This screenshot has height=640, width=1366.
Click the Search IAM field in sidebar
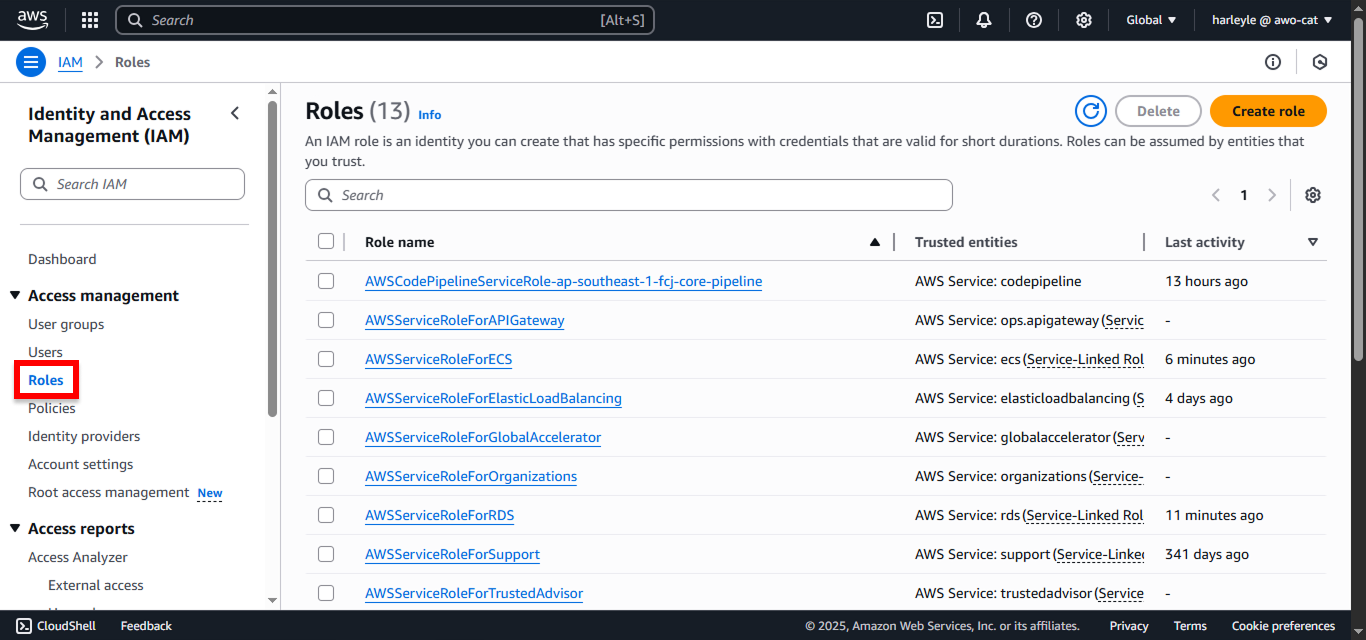[x=132, y=184]
